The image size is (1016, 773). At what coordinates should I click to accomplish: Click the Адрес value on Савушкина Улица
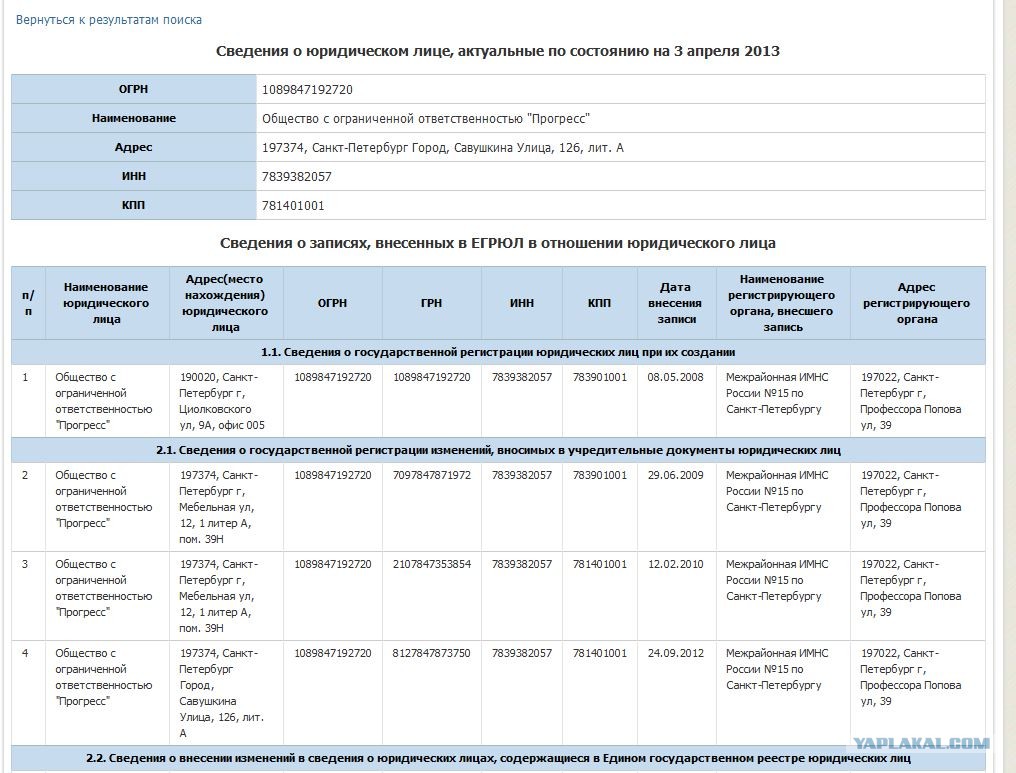443,148
